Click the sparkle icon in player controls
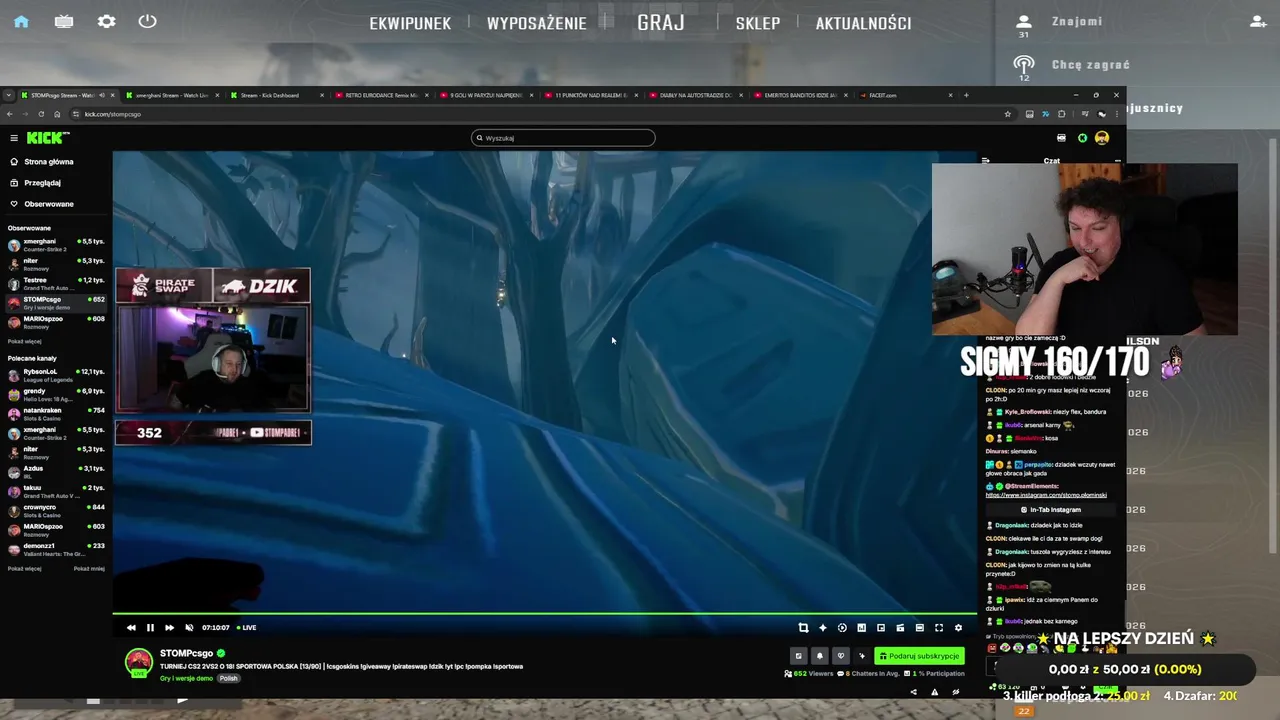The height and width of the screenshot is (720, 1280). click(823, 627)
